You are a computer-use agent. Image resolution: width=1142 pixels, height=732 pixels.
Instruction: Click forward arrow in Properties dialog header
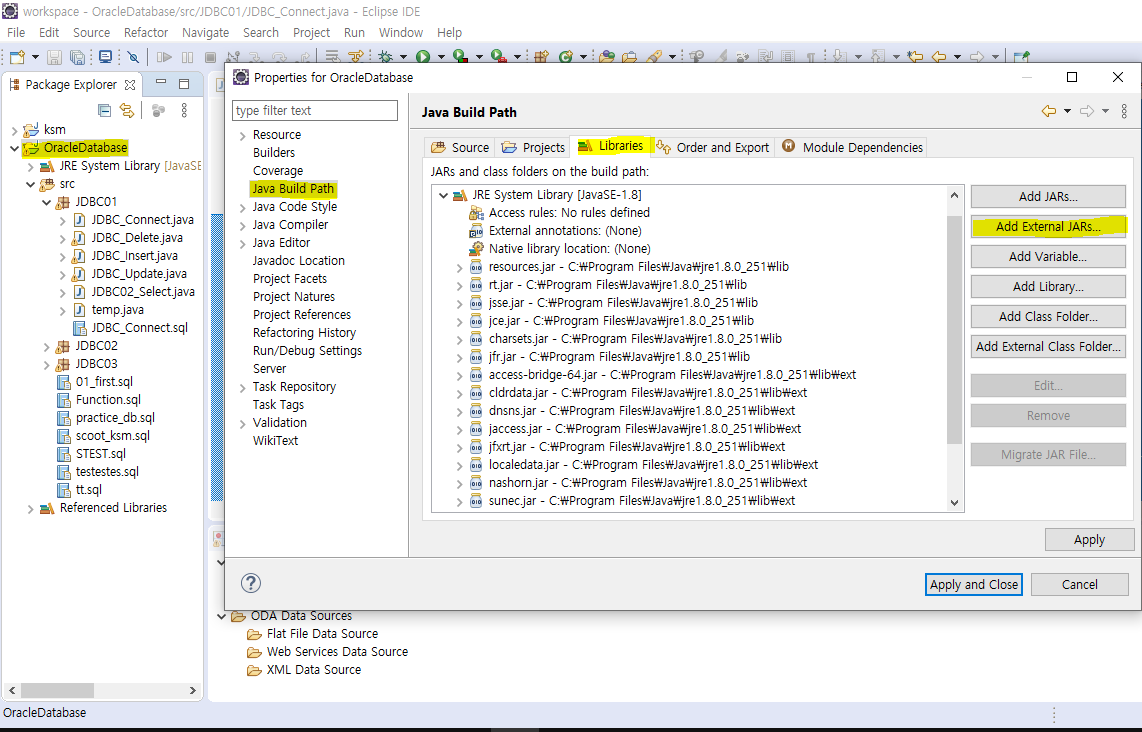(1087, 111)
